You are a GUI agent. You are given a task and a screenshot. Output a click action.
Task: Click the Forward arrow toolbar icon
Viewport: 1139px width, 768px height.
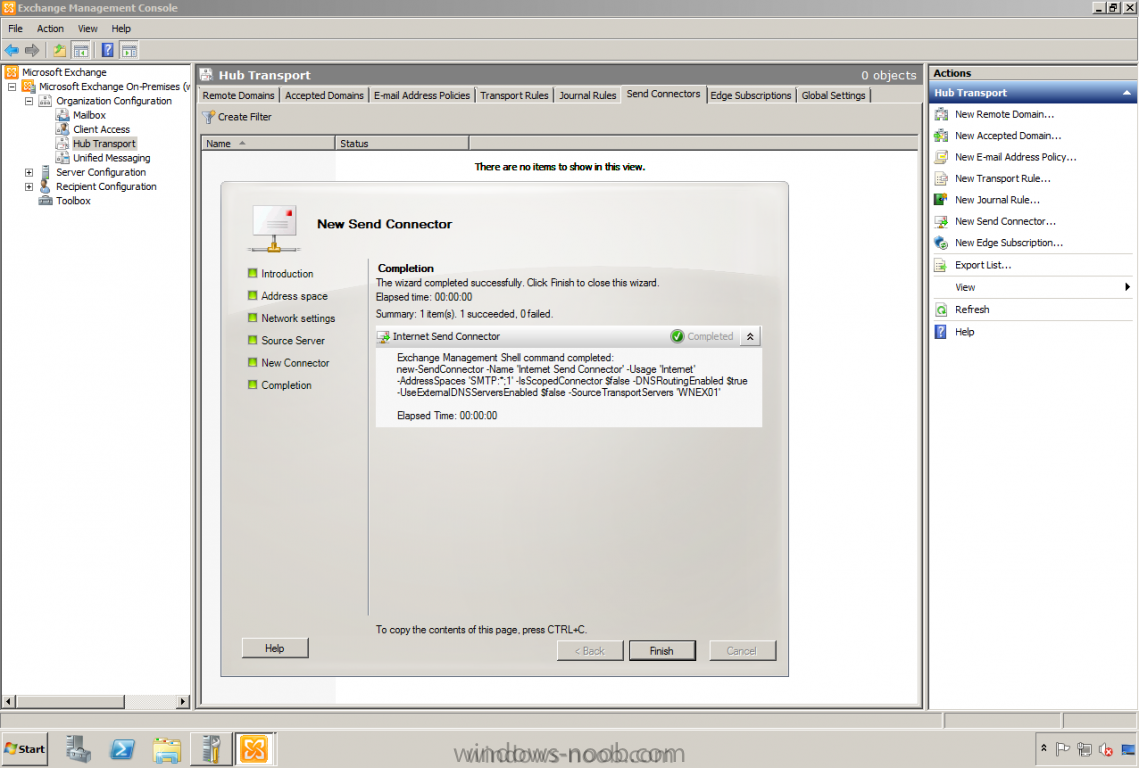[32, 50]
